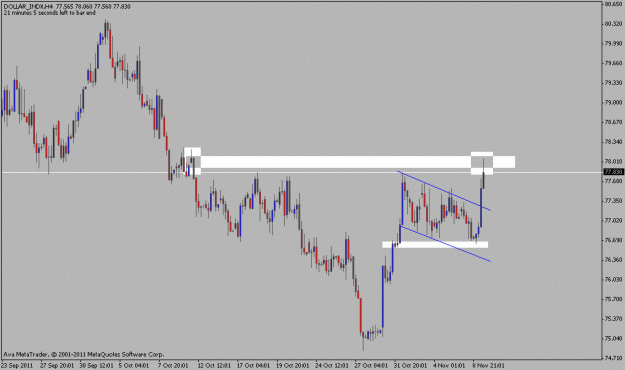Click the '5 Oct 04:01' time axis label
Image resolution: width=625 pixels, height=370 pixels.
tap(134, 365)
